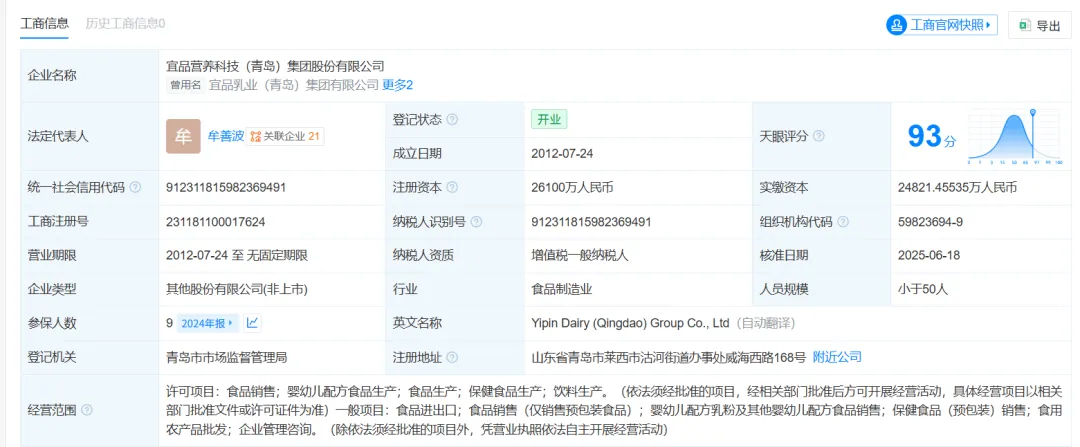Click the 牟 avatar of the legal representative
This screenshot has height=447, width=1080.
pos(183,136)
